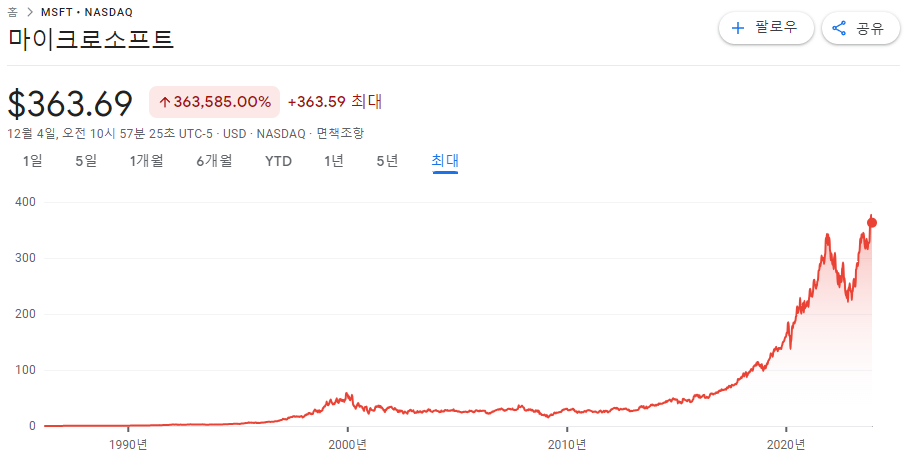Click the 2000년 x-axis label

[348, 445]
